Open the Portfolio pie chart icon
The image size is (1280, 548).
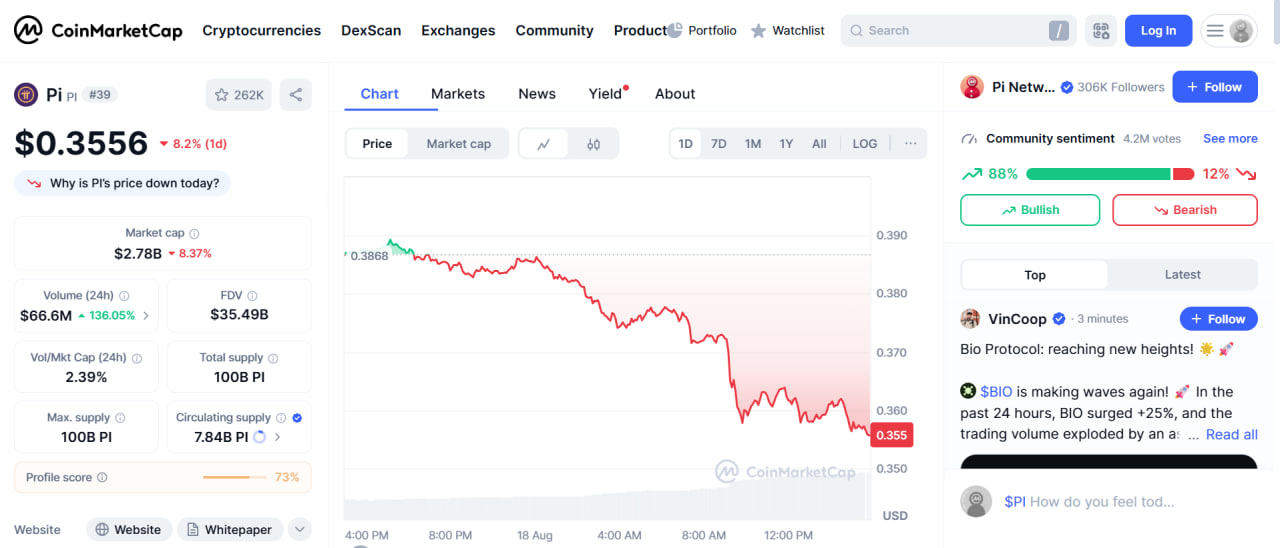[675, 31]
